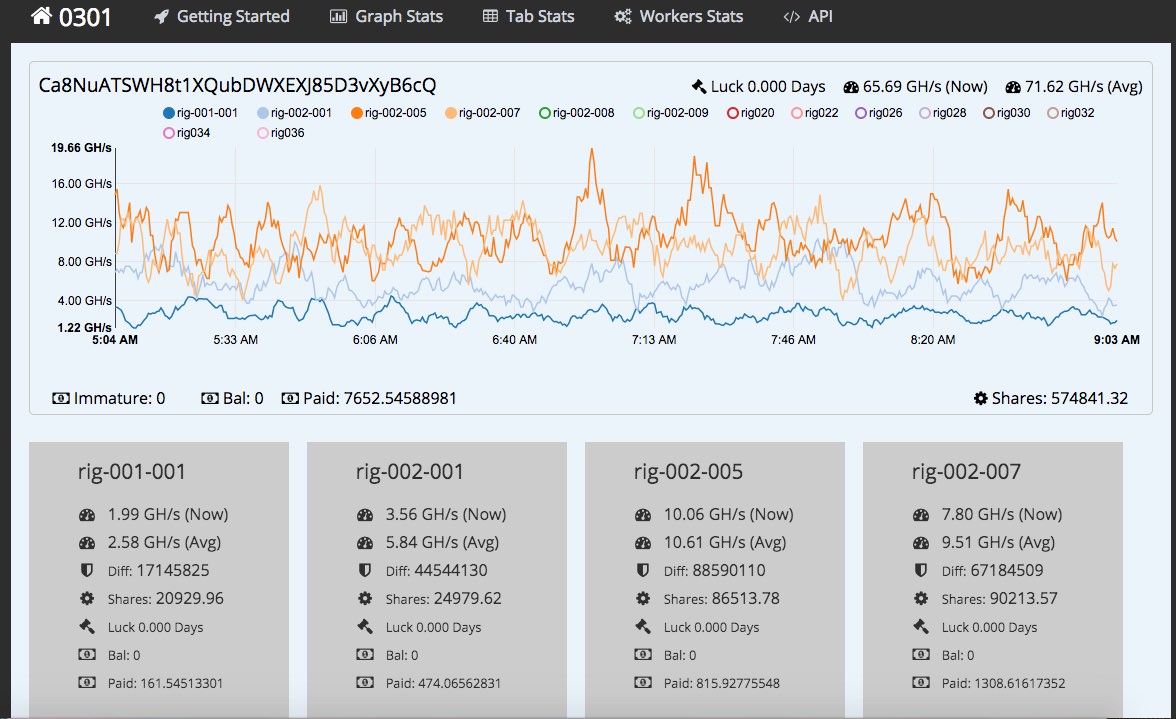Click the gear icon next to Shares: 574841.32
This screenshot has height=719, width=1176.
[980, 398]
